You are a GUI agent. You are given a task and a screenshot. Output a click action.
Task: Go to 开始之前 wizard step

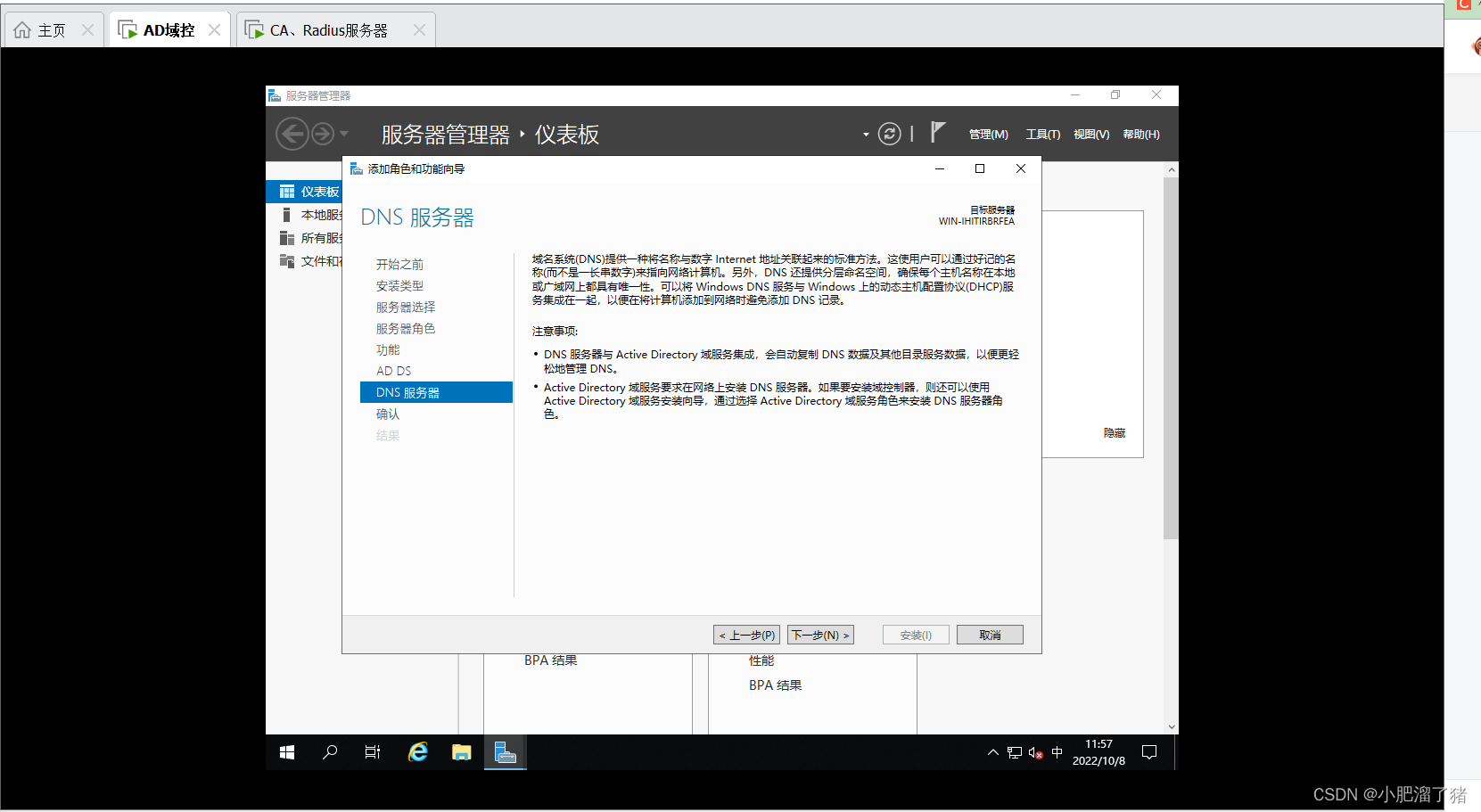[399, 265]
